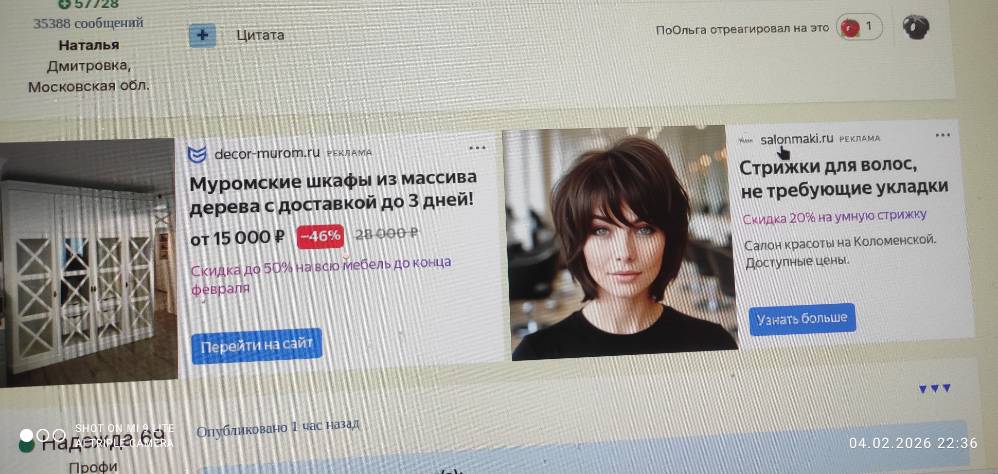Open salonmaki.ru ad options dots
This screenshot has width=998, height=474.
pyautogui.click(x=943, y=135)
